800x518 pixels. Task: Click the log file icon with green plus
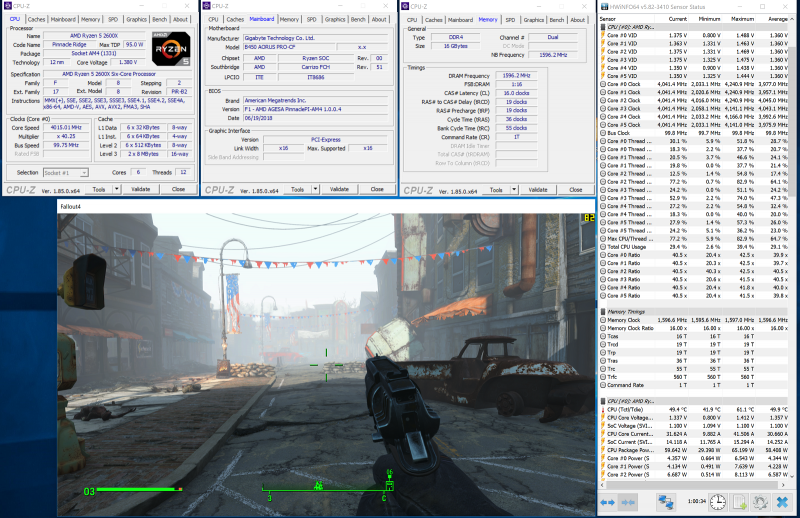740,502
